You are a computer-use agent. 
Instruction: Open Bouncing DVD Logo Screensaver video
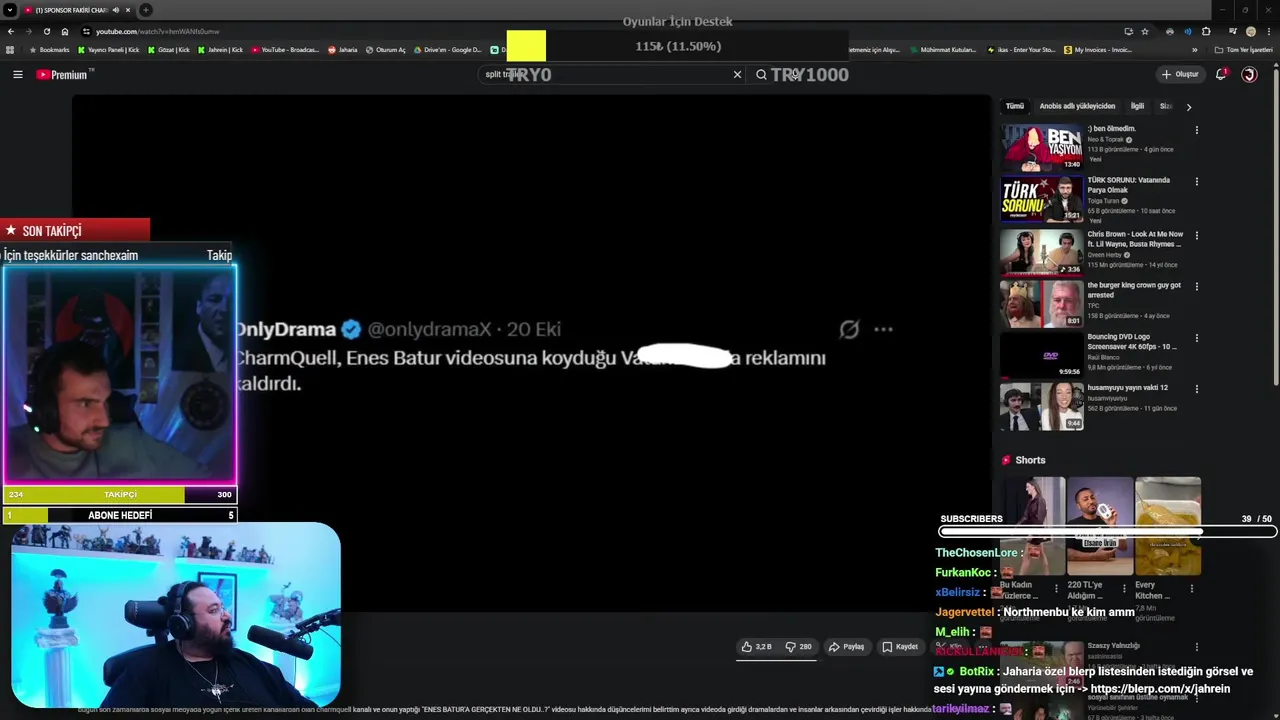[1041, 354]
